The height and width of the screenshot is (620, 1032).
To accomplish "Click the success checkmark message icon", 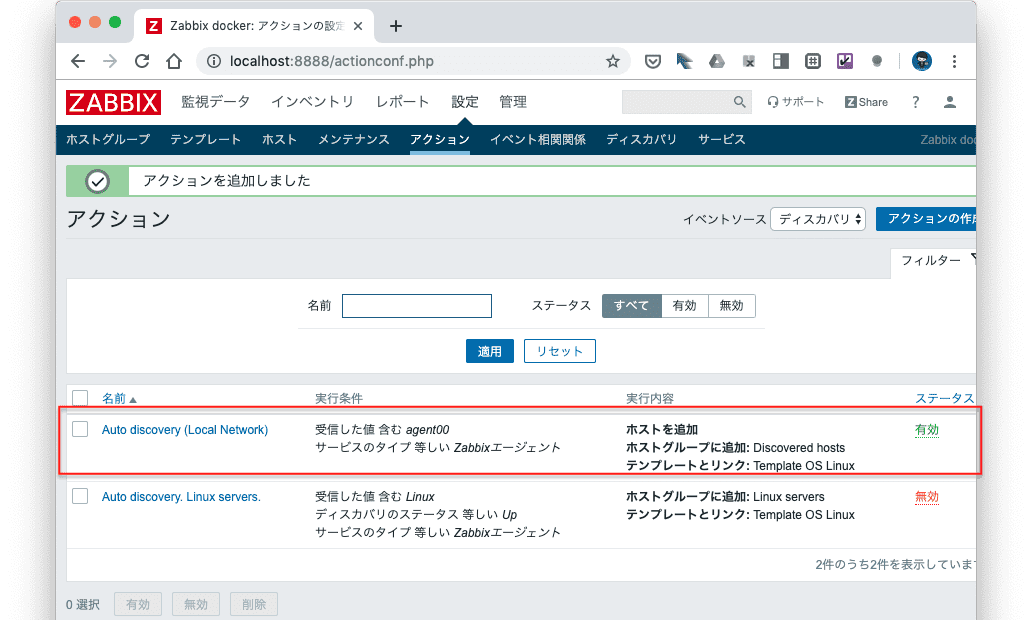I will point(97,181).
